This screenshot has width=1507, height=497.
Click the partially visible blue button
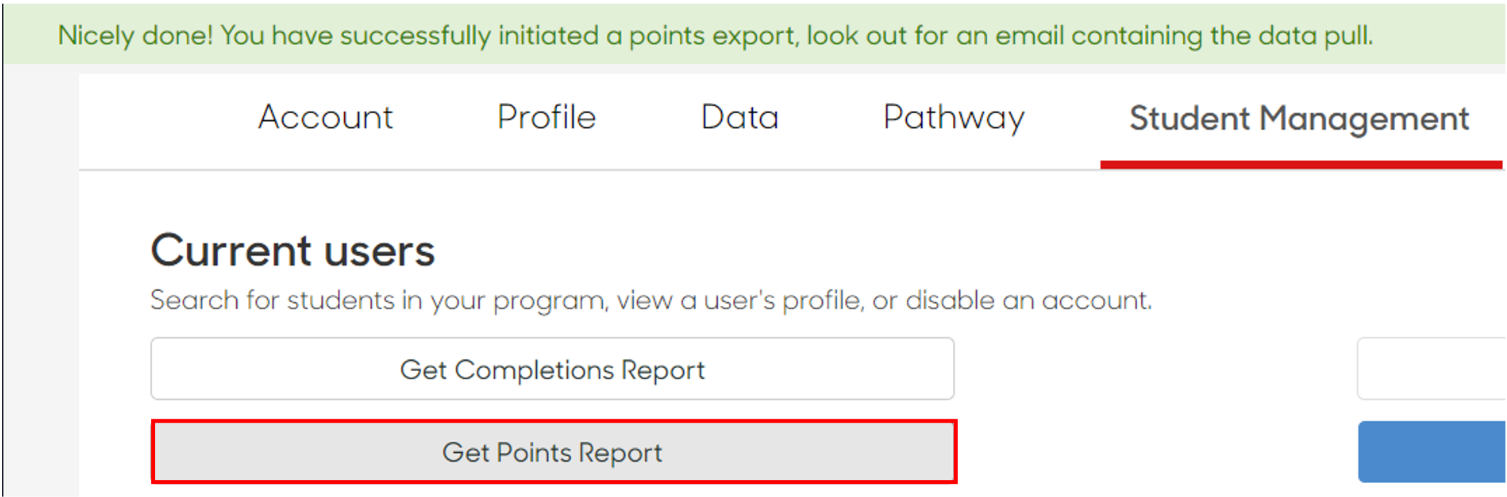tap(1432, 452)
